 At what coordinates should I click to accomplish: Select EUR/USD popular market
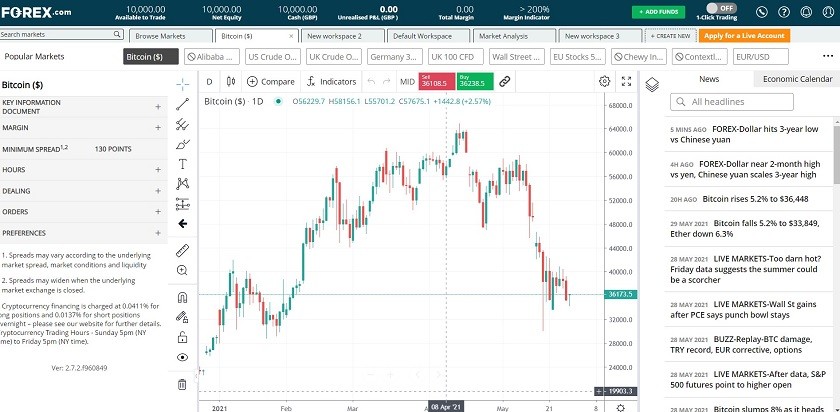(x=761, y=56)
